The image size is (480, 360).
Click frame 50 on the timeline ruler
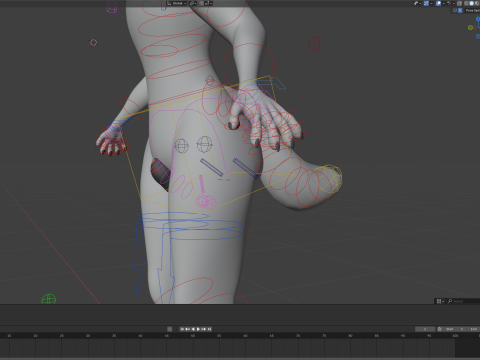point(193,336)
